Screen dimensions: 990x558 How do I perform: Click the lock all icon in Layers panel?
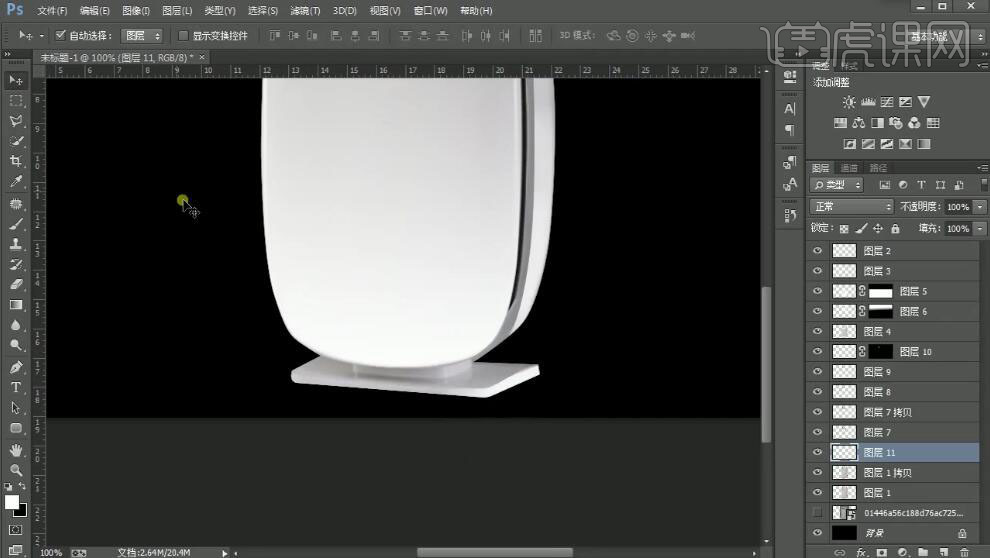point(895,229)
